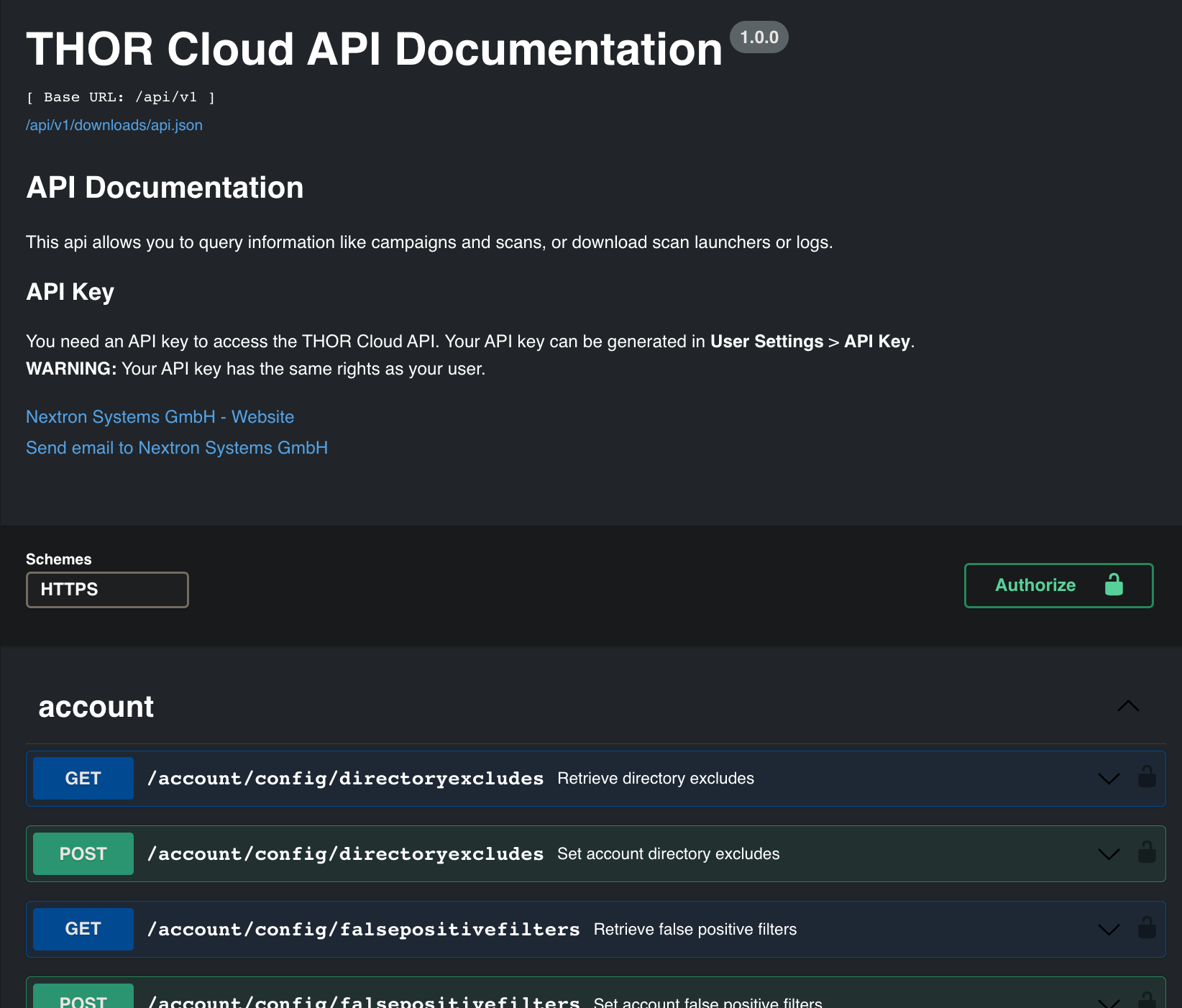
Task: Click lock icon on POST directoryexcludes row
Action: coord(1147,853)
